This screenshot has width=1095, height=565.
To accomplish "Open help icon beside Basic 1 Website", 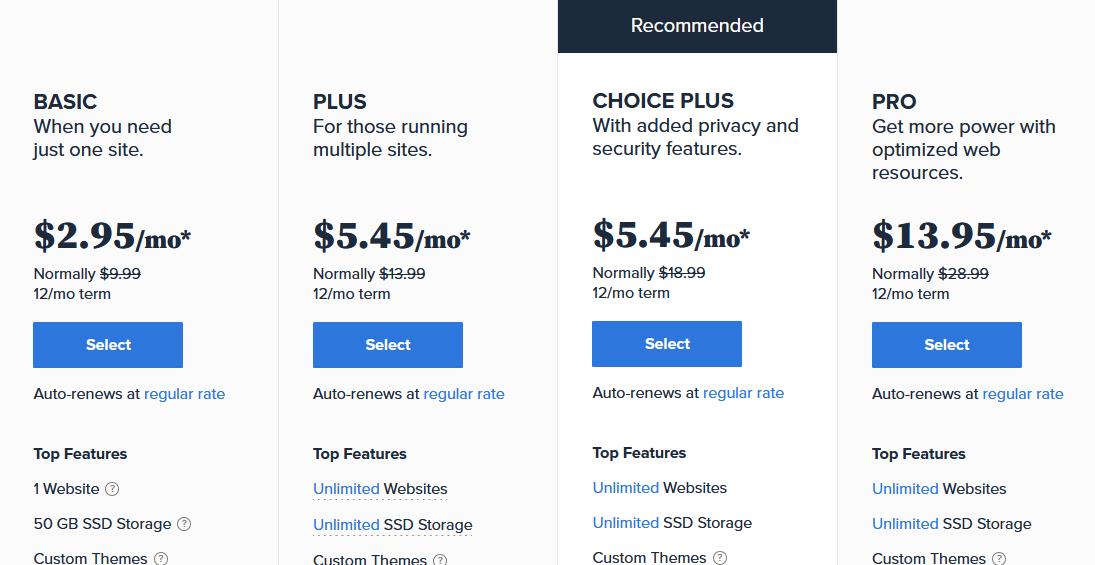I will 112,489.
